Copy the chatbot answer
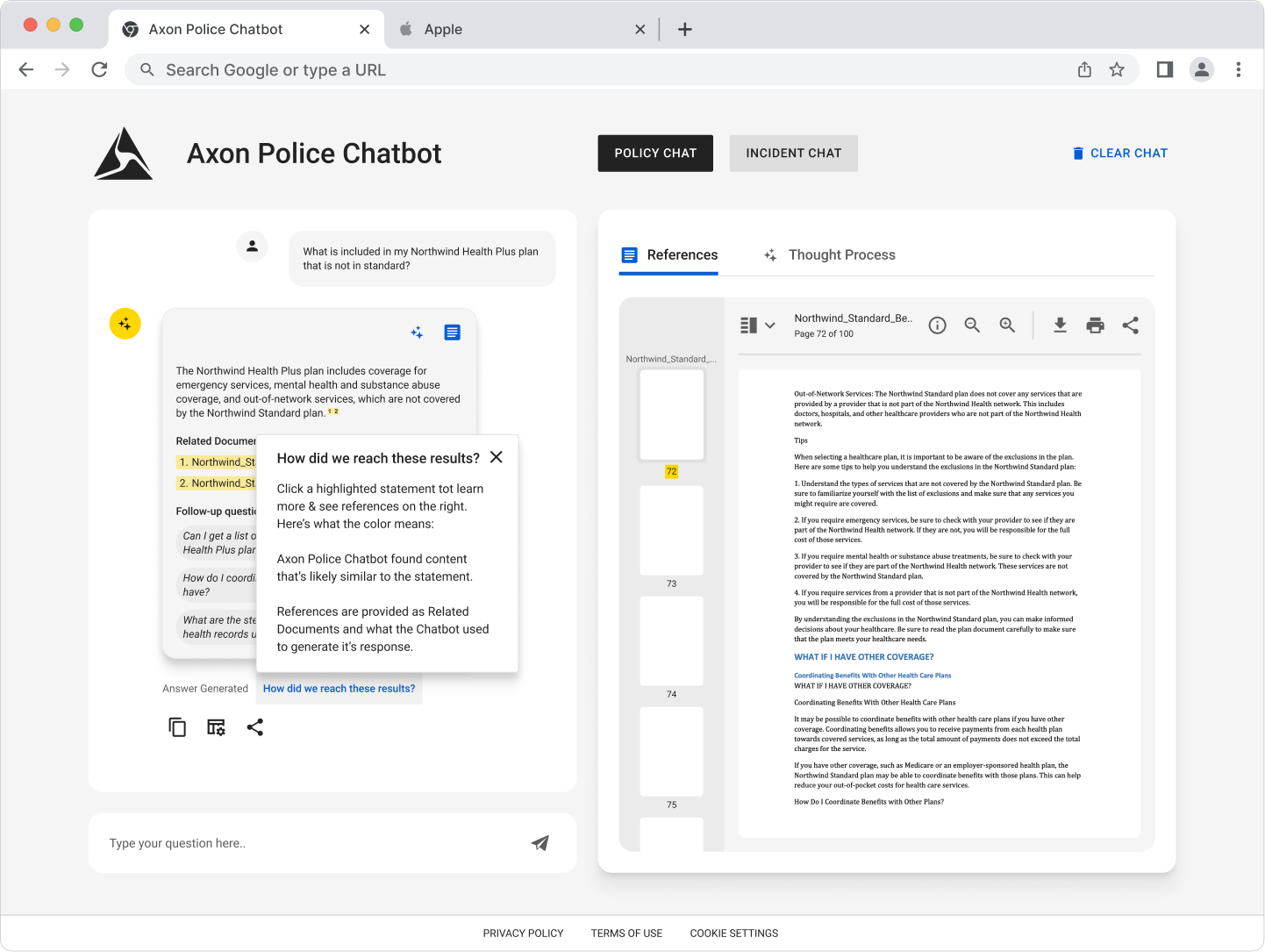Viewport: 1265px width, 952px height. (177, 727)
